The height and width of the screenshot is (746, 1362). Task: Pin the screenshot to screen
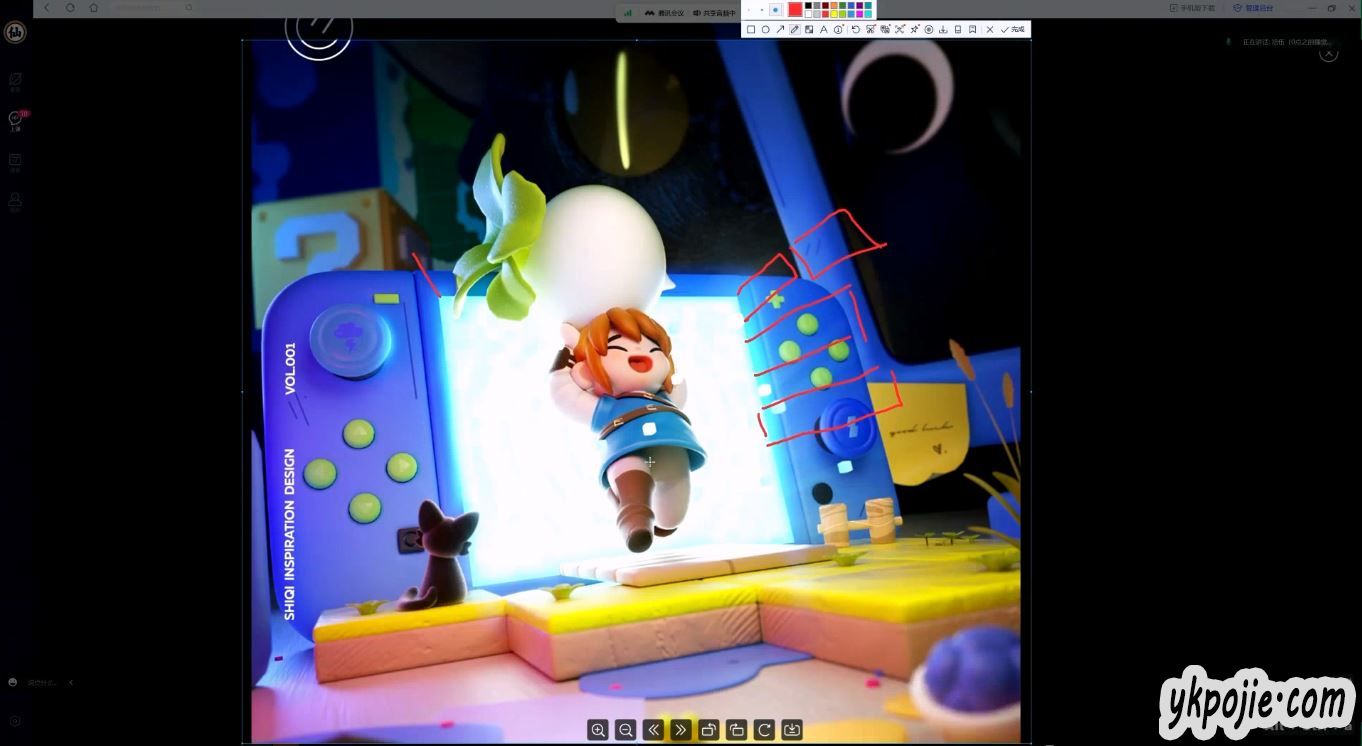pyautogui.click(x=914, y=30)
